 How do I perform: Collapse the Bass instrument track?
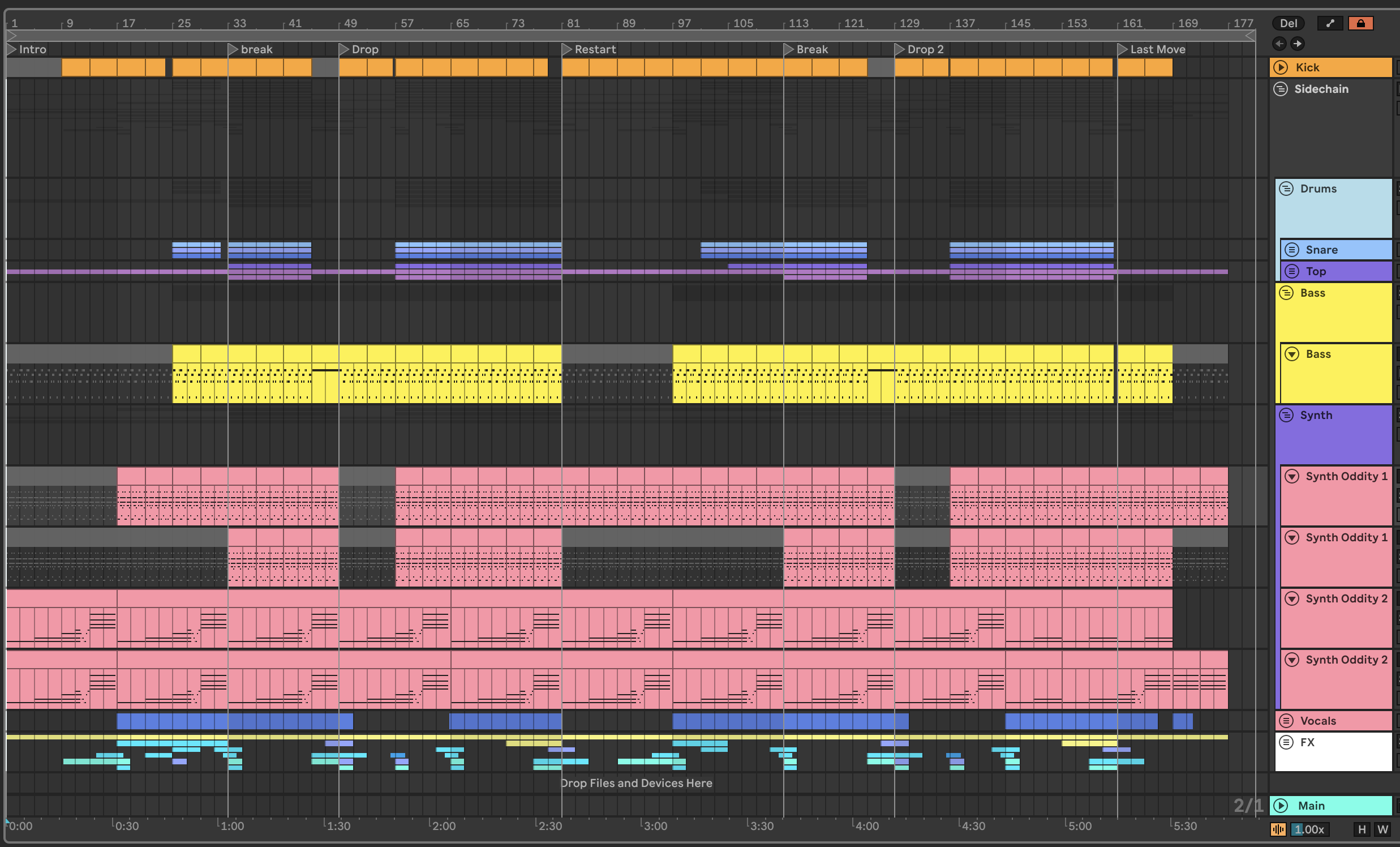click(x=1292, y=354)
